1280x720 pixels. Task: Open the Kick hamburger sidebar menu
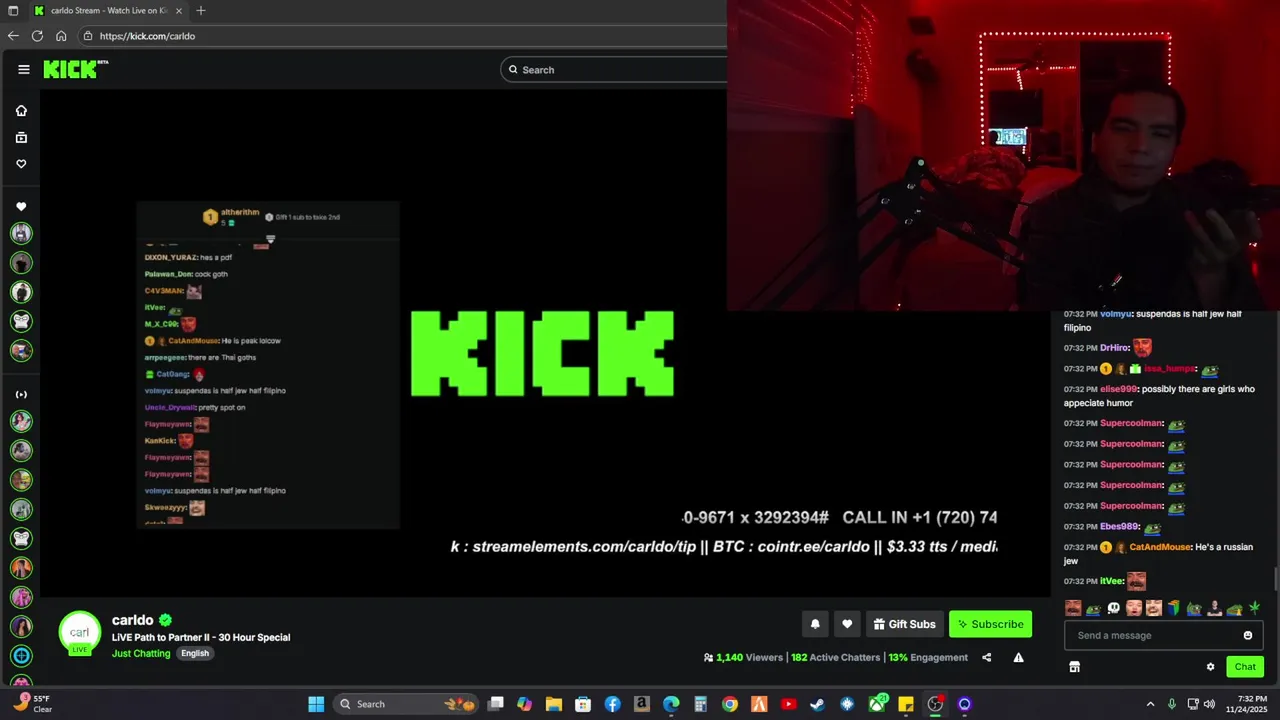coord(24,69)
